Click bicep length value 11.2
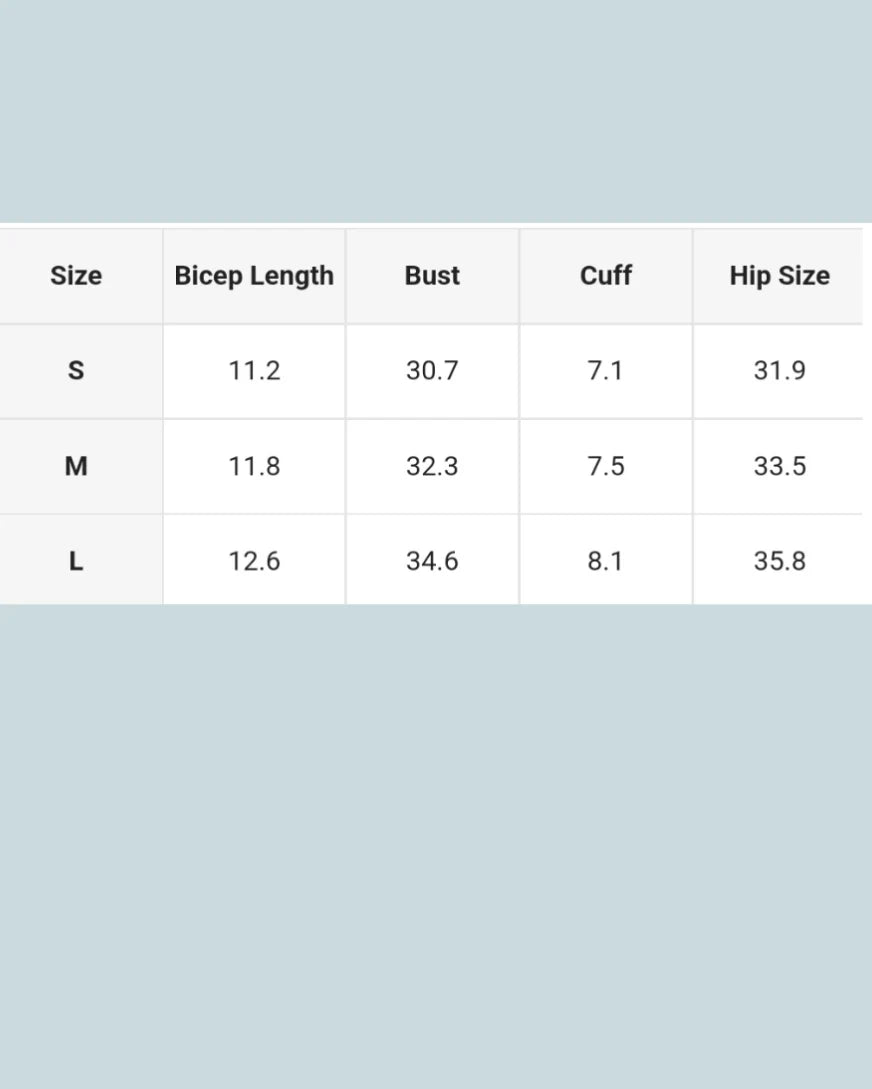Viewport: 872px width, 1089px height. click(254, 371)
